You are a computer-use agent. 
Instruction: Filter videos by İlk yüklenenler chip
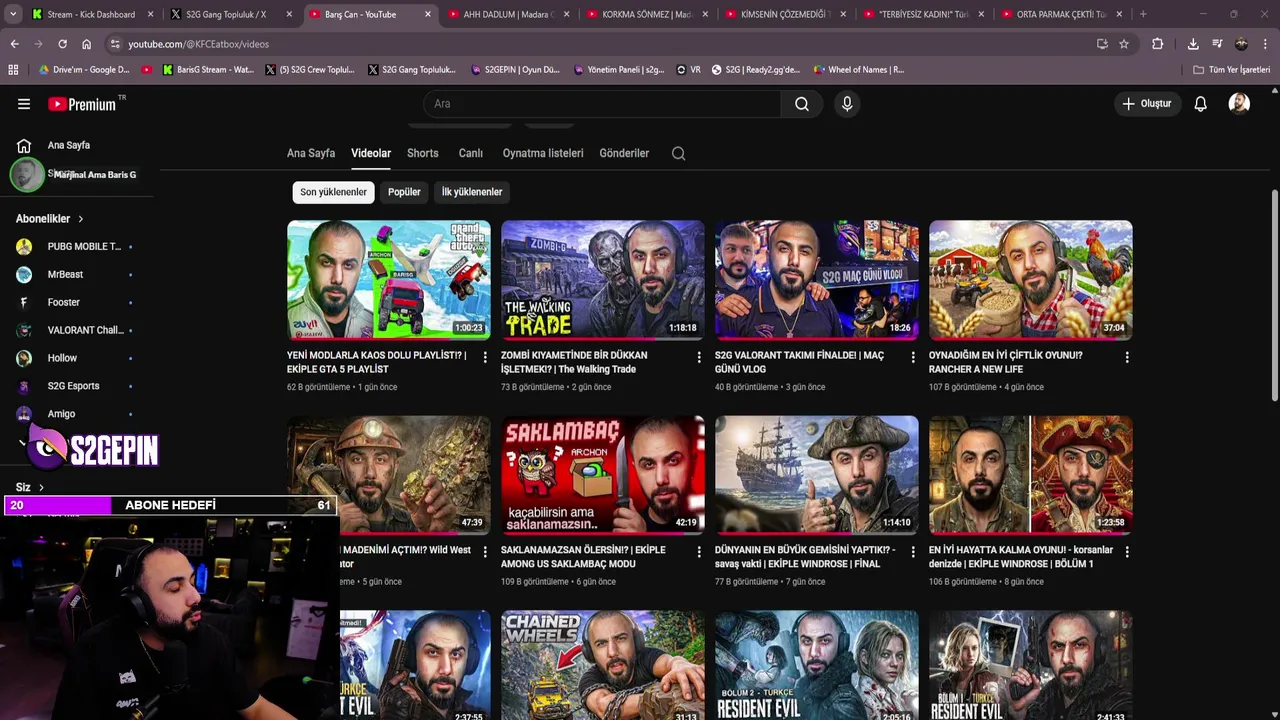472,192
